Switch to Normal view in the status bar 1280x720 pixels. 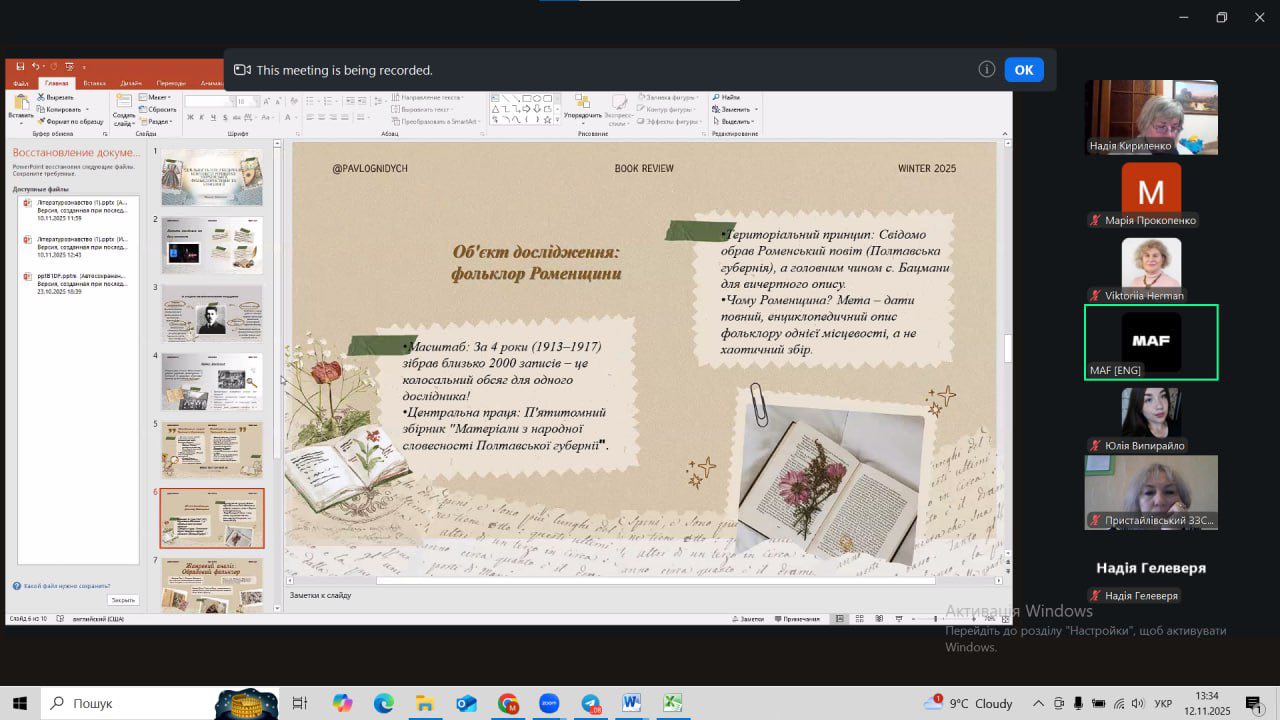[840, 619]
